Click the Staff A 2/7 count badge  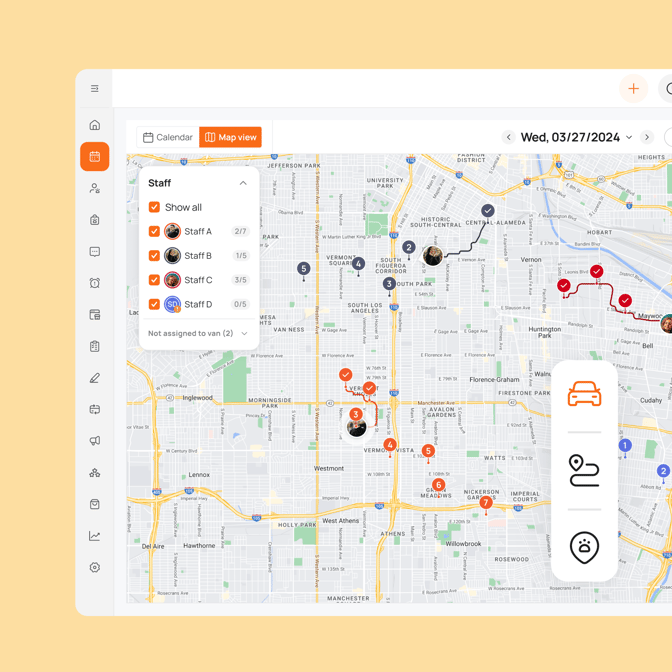click(240, 231)
